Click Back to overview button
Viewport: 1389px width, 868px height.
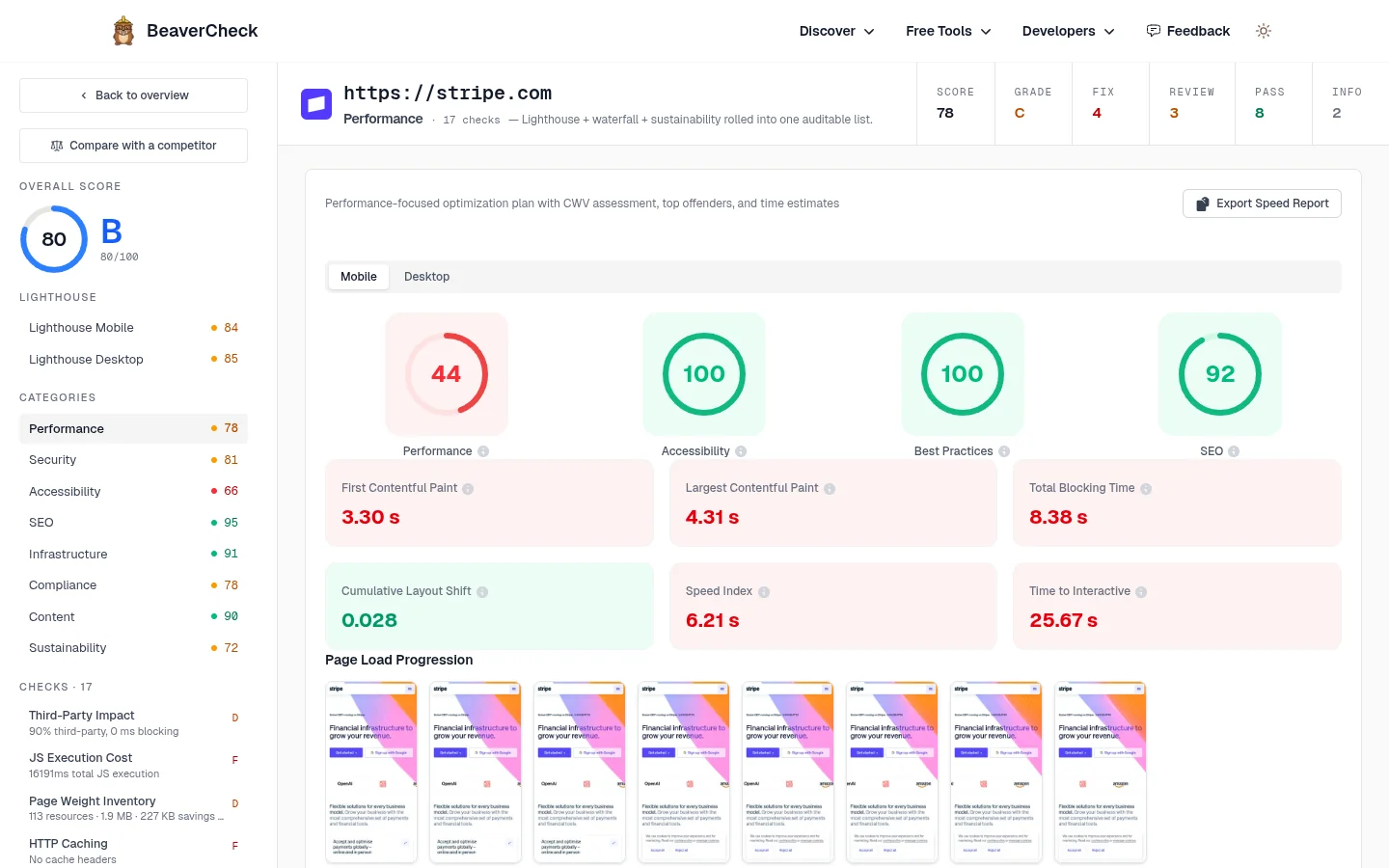[133, 95]
